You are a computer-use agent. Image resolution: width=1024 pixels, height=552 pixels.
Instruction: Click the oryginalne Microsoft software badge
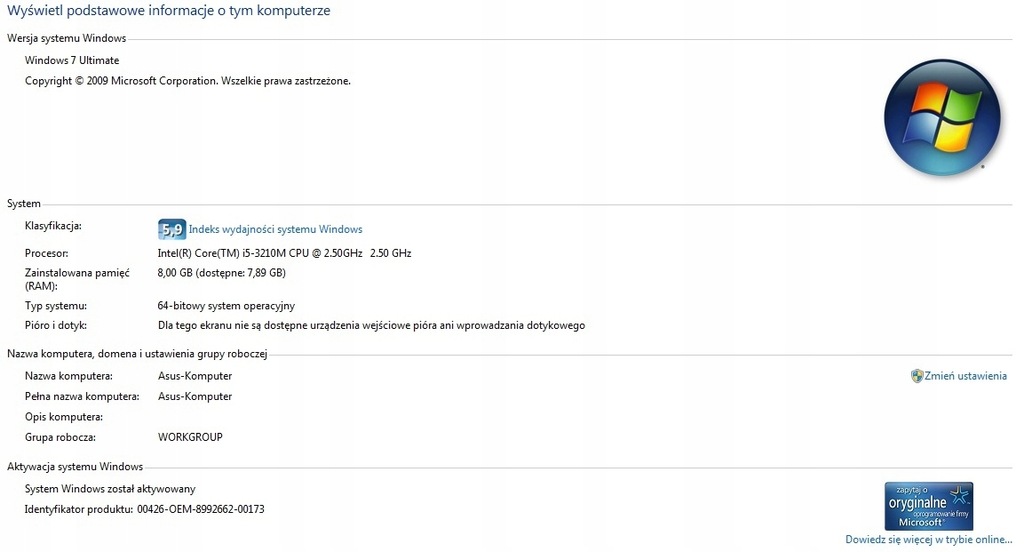tap(929, 506)
